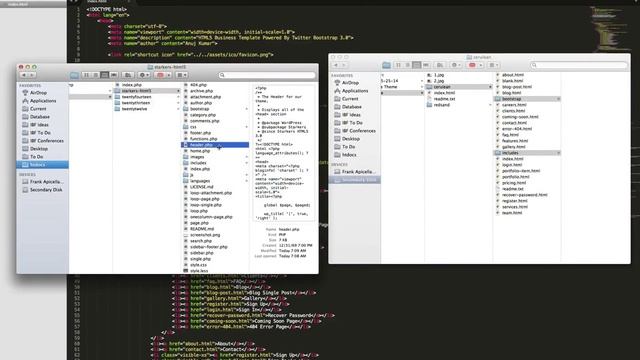Open Database folder in starkers-html5 window sidebar
This screenshot has height=360, width=640.
click(40, 117)
